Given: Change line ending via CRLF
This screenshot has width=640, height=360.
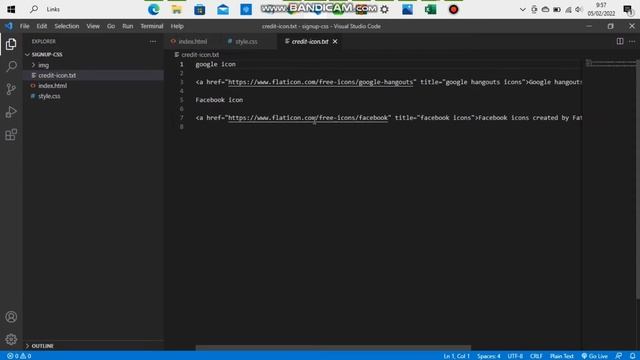Looking at the screenshot, I should pyautogui.click(x=536, y=356).
